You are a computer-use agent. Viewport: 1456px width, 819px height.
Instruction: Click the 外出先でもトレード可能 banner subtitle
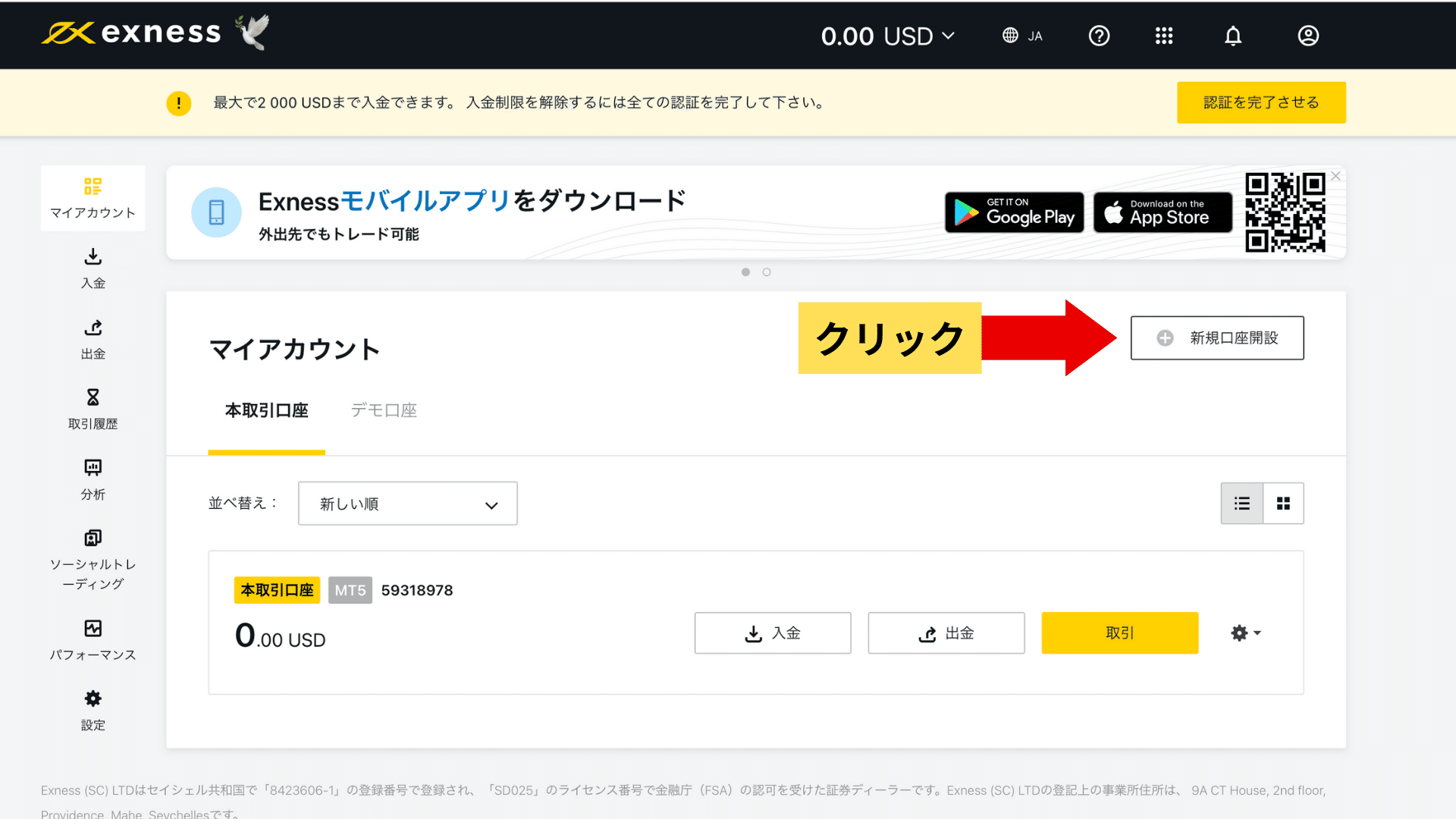point(338,234)
